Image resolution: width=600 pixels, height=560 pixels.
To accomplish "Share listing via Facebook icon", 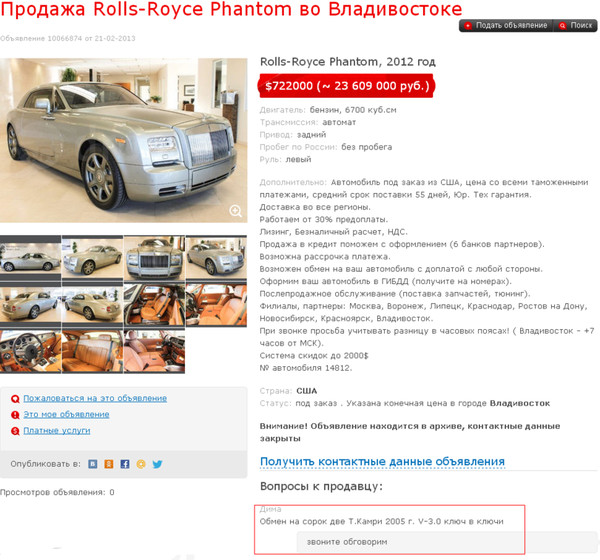I will click(x=125, y=464).
